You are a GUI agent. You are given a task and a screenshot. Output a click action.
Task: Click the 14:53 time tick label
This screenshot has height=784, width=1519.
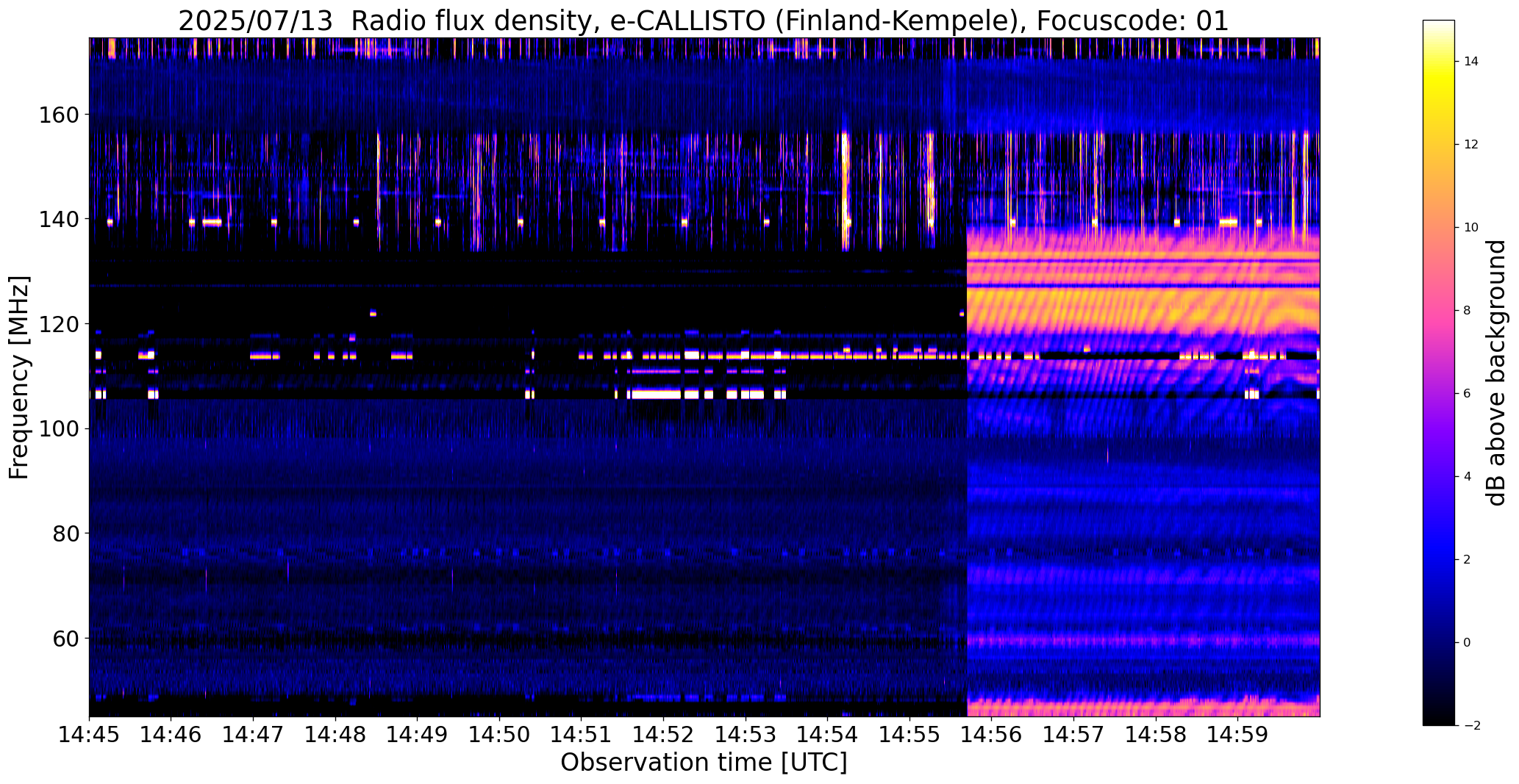(746, 734)
